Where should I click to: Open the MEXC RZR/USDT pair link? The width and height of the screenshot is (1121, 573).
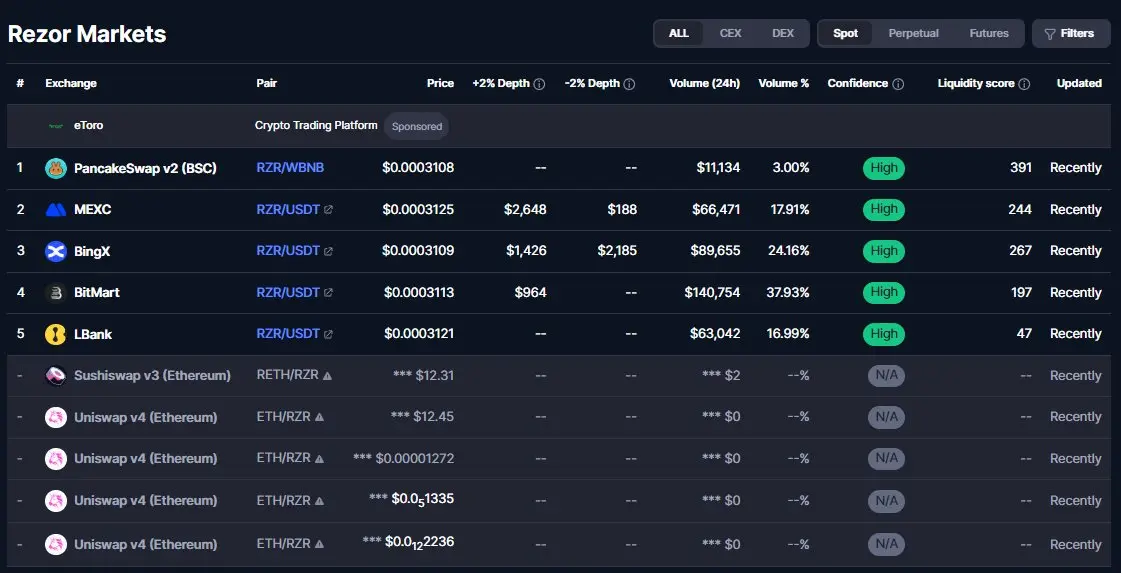click(x=288, y=210)
